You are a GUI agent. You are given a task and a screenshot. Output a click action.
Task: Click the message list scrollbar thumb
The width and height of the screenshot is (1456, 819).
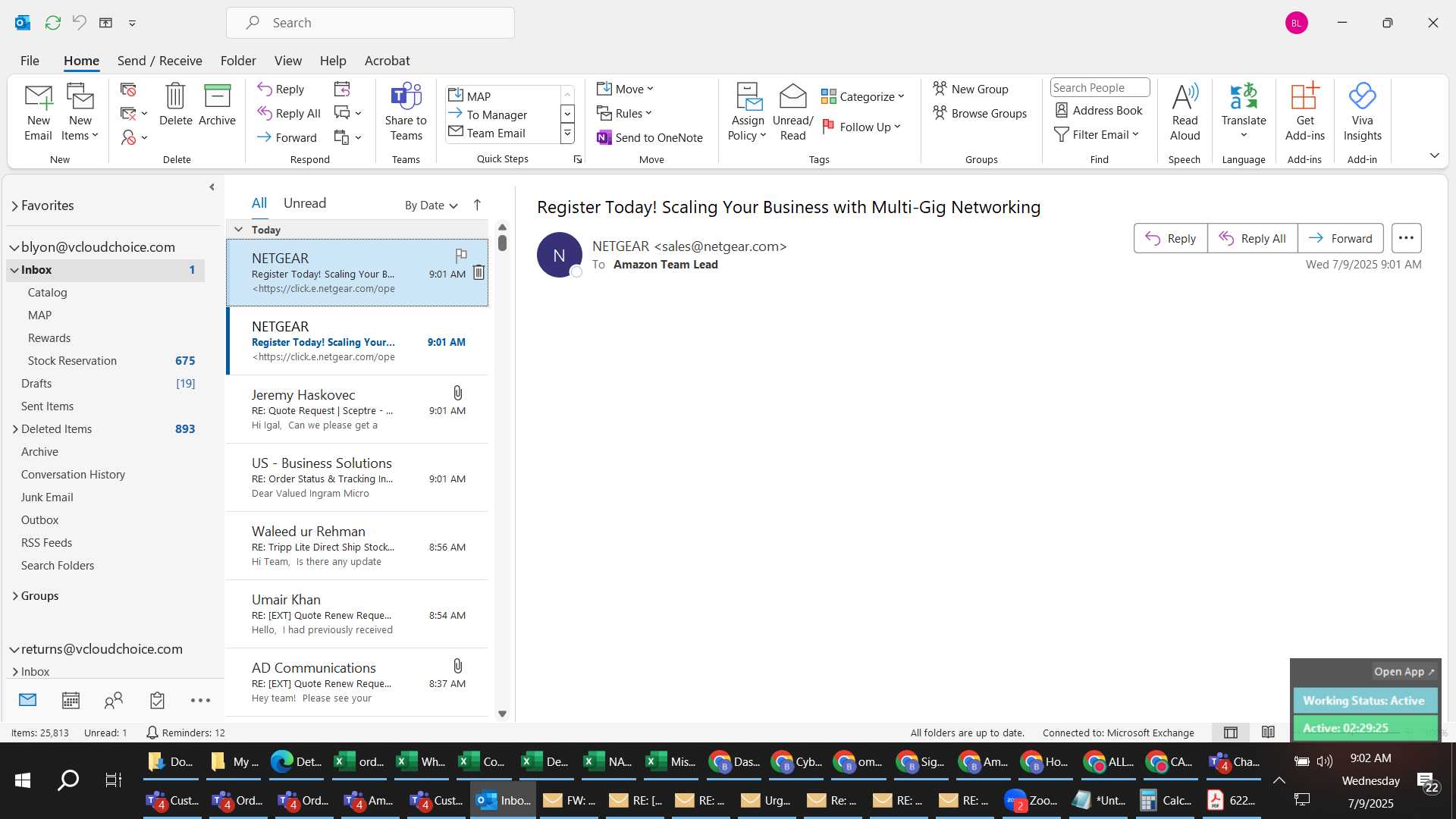click(502, 243)
